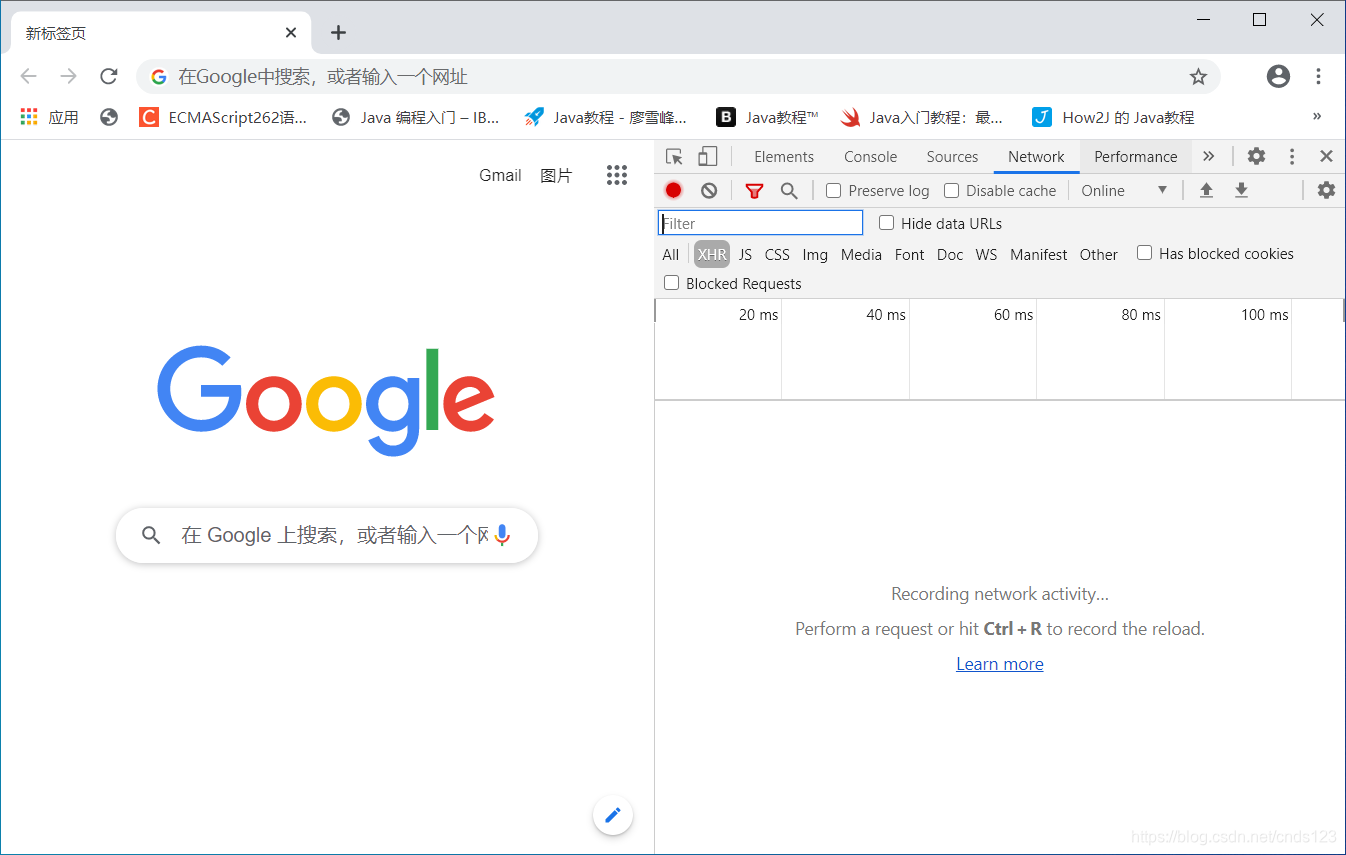
Task: Expand more DevTools tabs chevron
Action: [1208, 156]
